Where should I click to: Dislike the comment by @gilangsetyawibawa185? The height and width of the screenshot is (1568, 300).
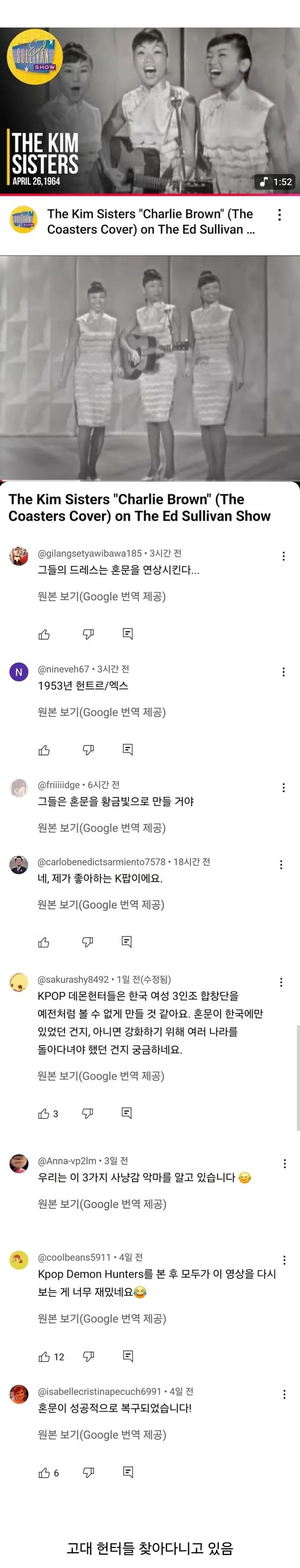click(x=88, y=634)
